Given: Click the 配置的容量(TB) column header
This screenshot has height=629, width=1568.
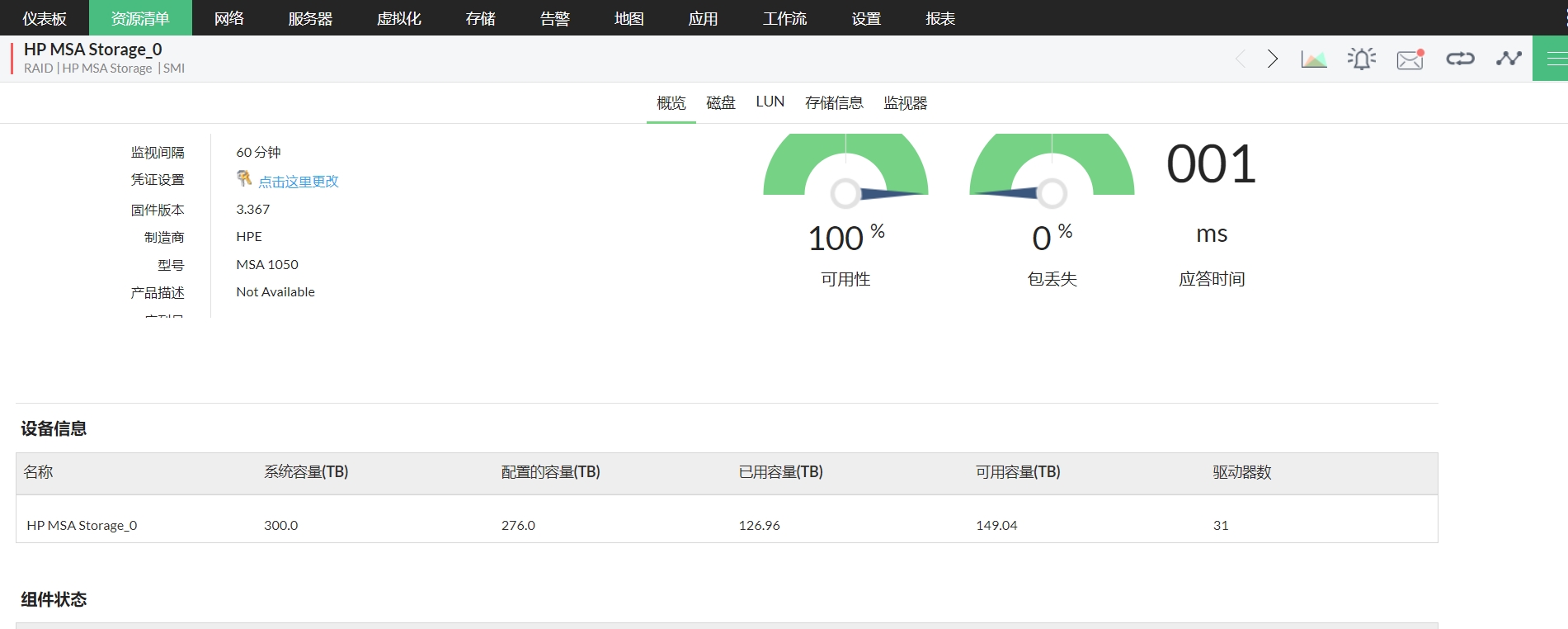Looking at the screenshot, I should [551, 472].
